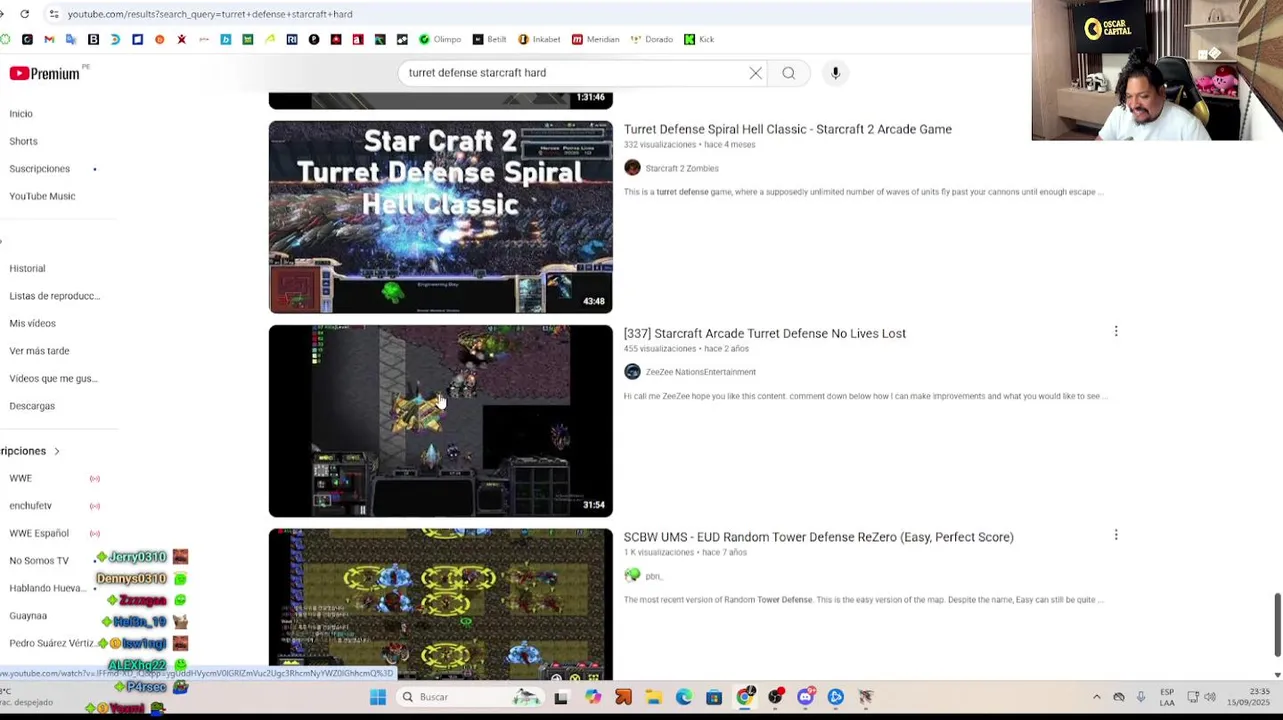Open the Meridian bookmark
The height and width of the screenshot is (720, 1283).
point(595,39)
